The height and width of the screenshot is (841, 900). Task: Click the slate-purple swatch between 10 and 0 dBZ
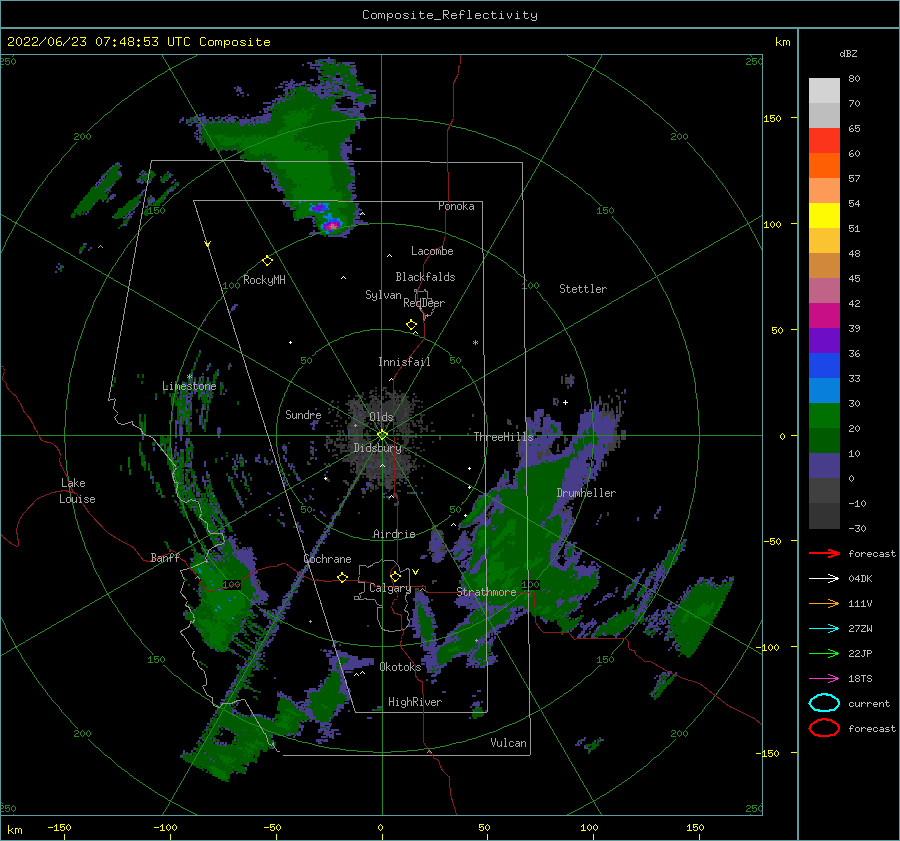tap(824, 466)
